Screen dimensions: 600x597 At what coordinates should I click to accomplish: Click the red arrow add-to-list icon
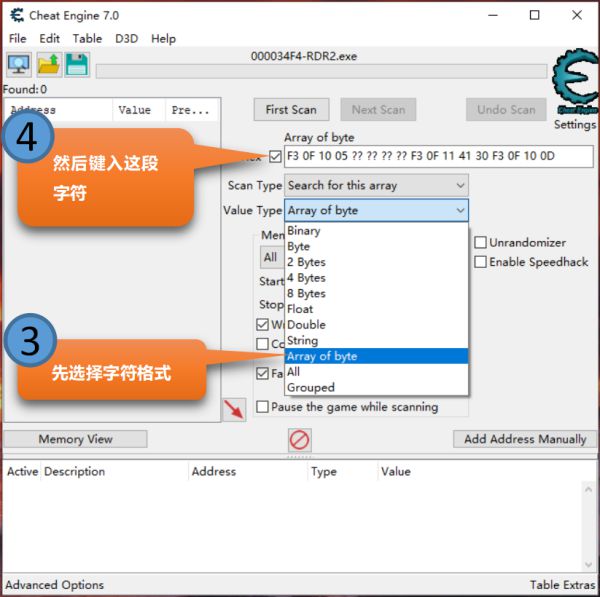[x=234, y=409]
